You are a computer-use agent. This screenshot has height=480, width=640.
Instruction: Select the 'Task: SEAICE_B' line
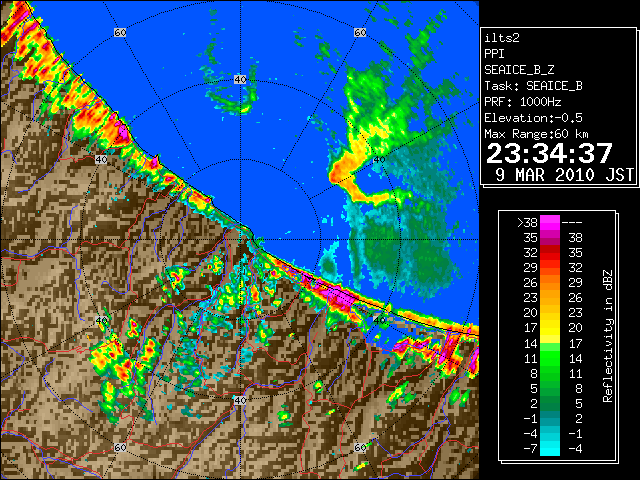coord(533,86)
